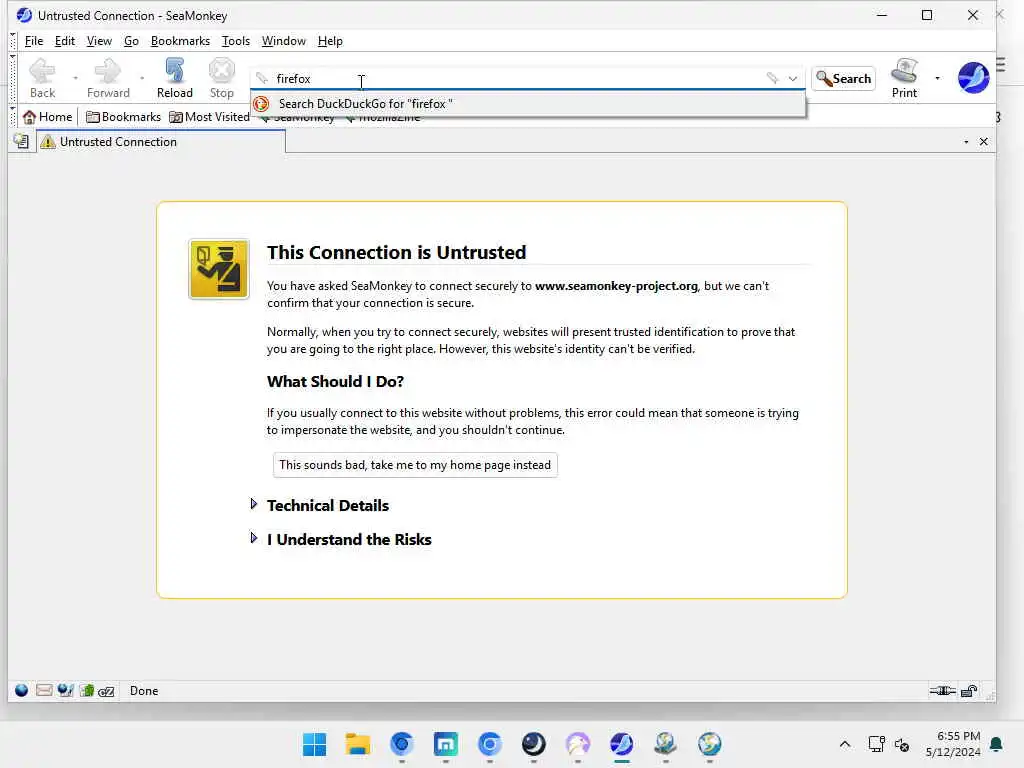Open Address Book from the status bar

87,690
